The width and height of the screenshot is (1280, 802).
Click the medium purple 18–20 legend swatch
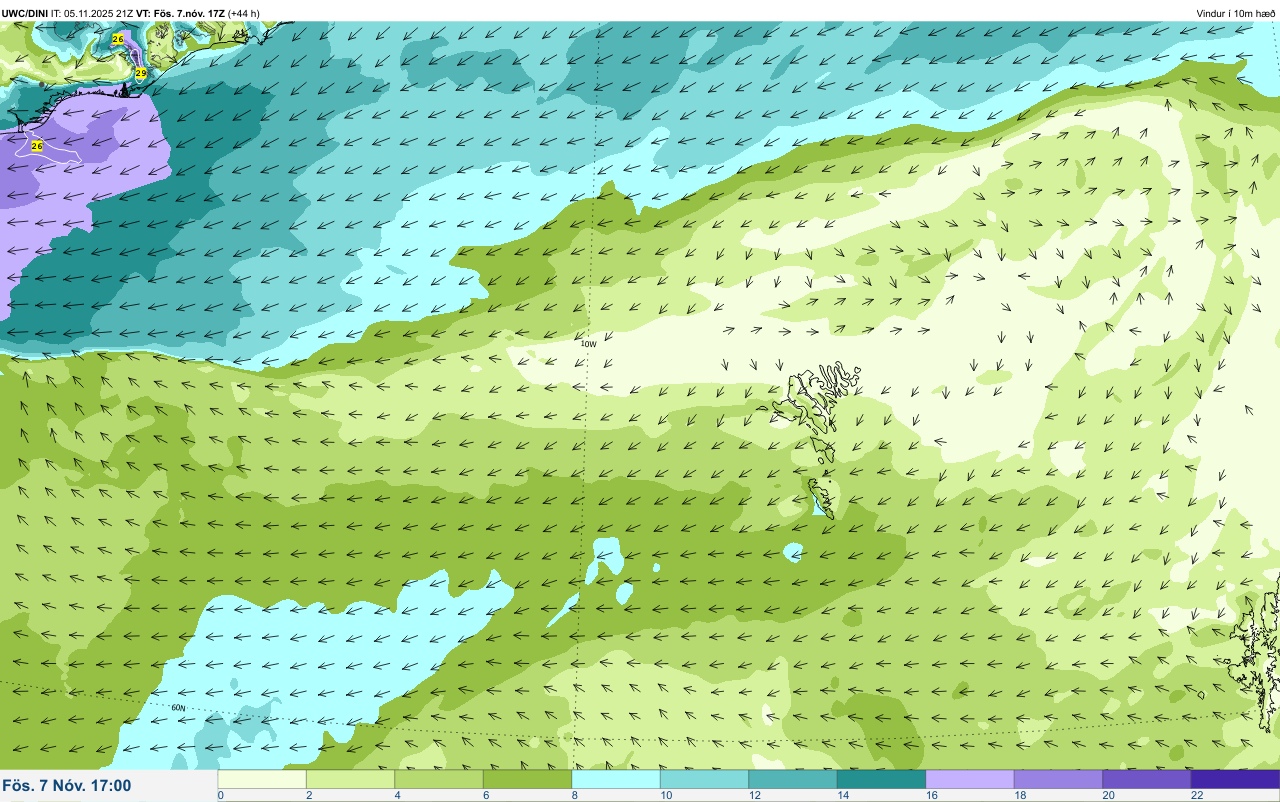pos(1058,779)
